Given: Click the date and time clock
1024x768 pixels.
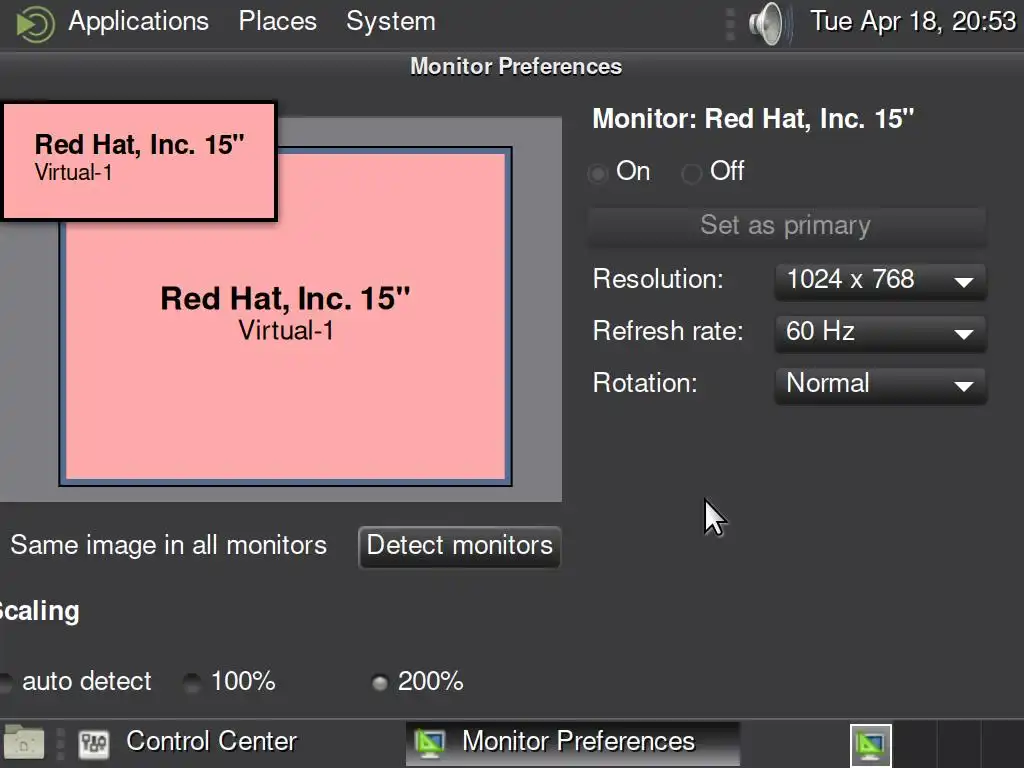Looking at the screenshot, I should tap(913, 22).
